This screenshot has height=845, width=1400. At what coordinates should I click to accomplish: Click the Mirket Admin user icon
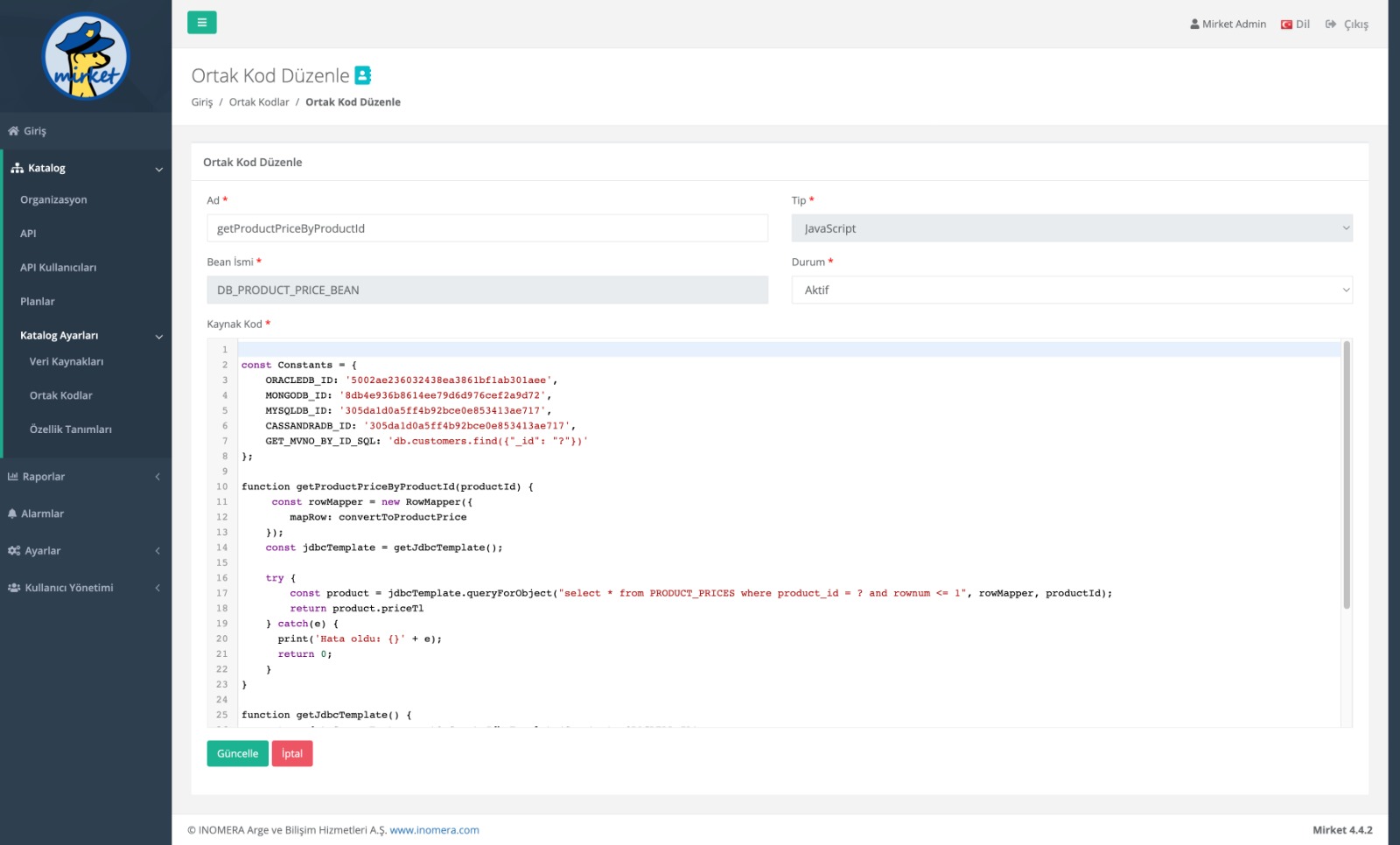(x=1194, y=24)
